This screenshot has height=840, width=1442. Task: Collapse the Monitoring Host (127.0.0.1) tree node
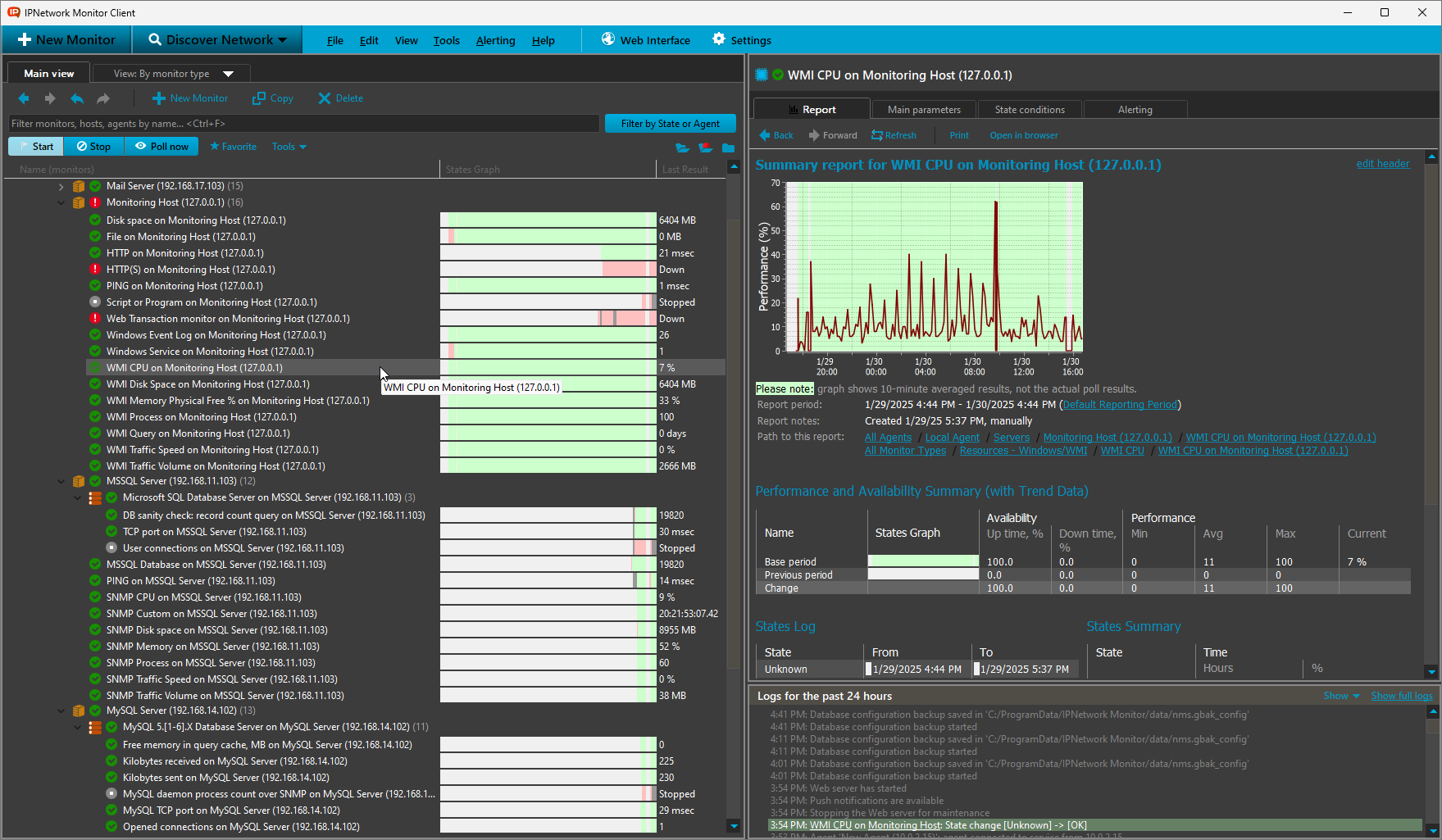click(61, 202)
